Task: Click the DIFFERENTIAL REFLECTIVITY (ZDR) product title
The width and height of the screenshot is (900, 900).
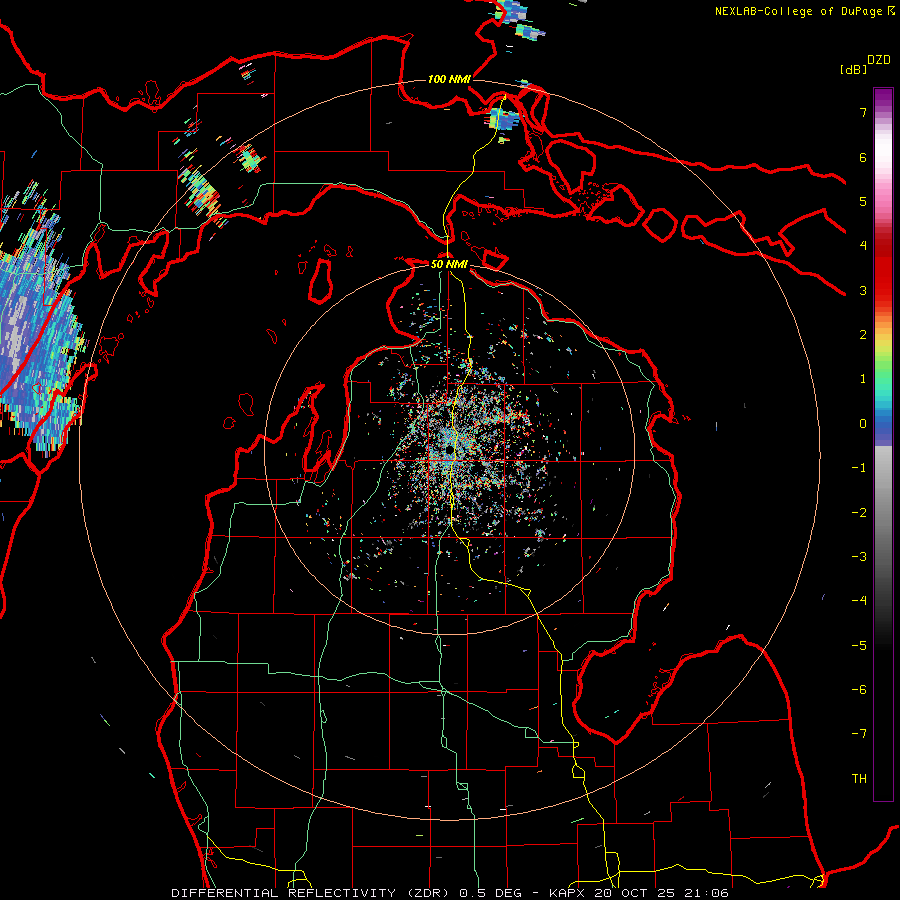Action: tap(311, 893)
